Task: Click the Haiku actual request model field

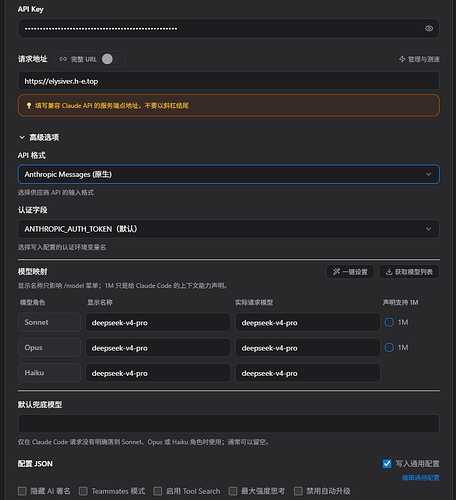Action: point(308,373)
